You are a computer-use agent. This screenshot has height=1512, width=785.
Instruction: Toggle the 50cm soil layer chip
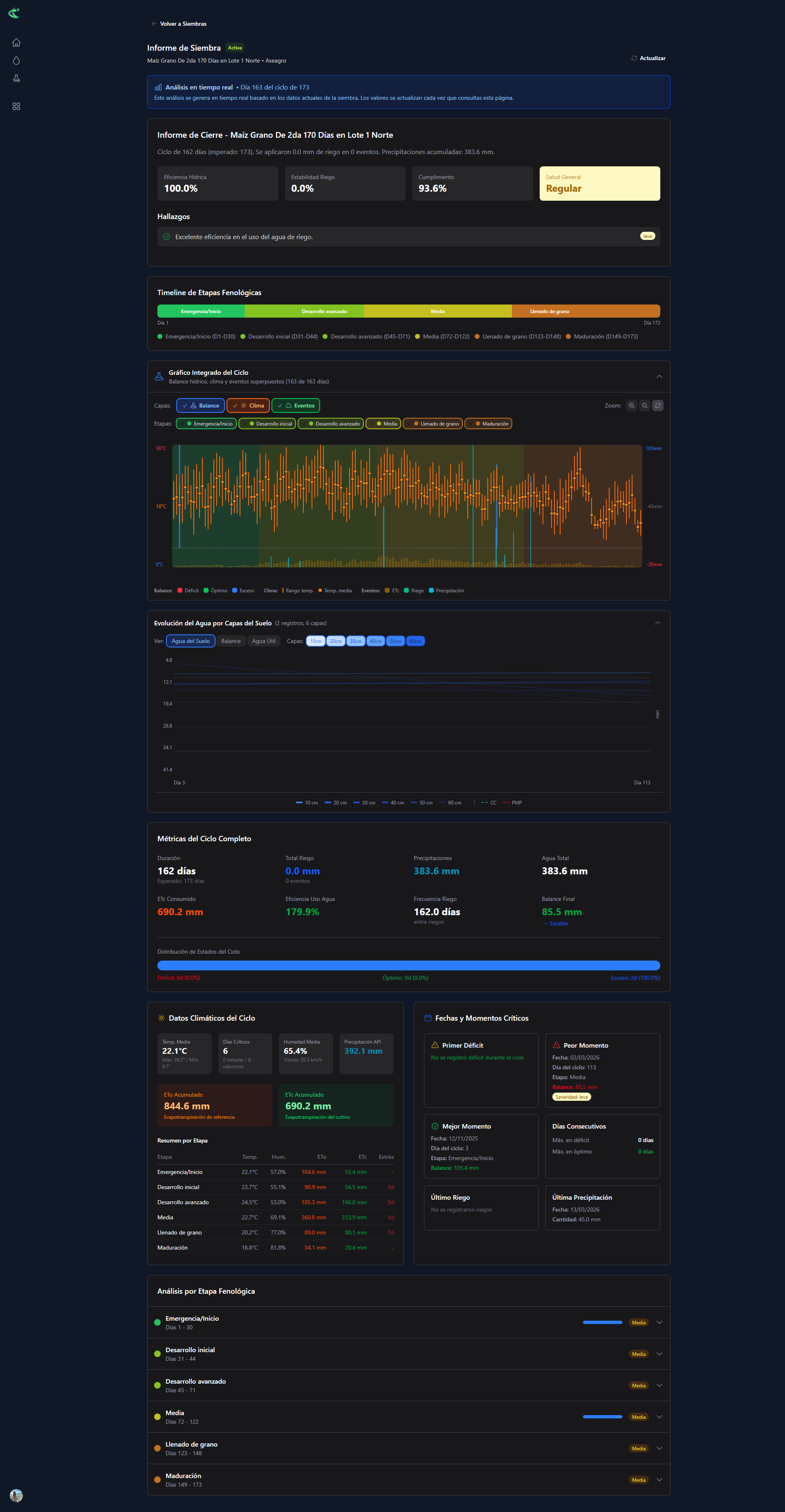click(396, 641)
